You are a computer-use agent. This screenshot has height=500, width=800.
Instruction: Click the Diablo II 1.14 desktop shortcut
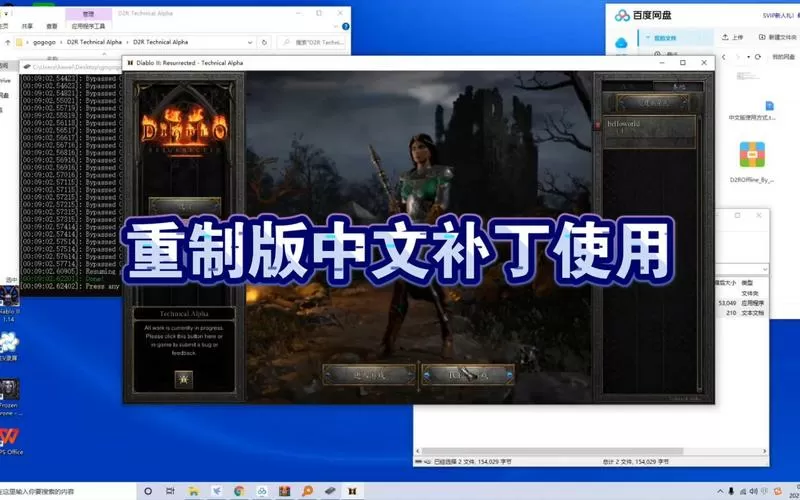coord(9,304)
